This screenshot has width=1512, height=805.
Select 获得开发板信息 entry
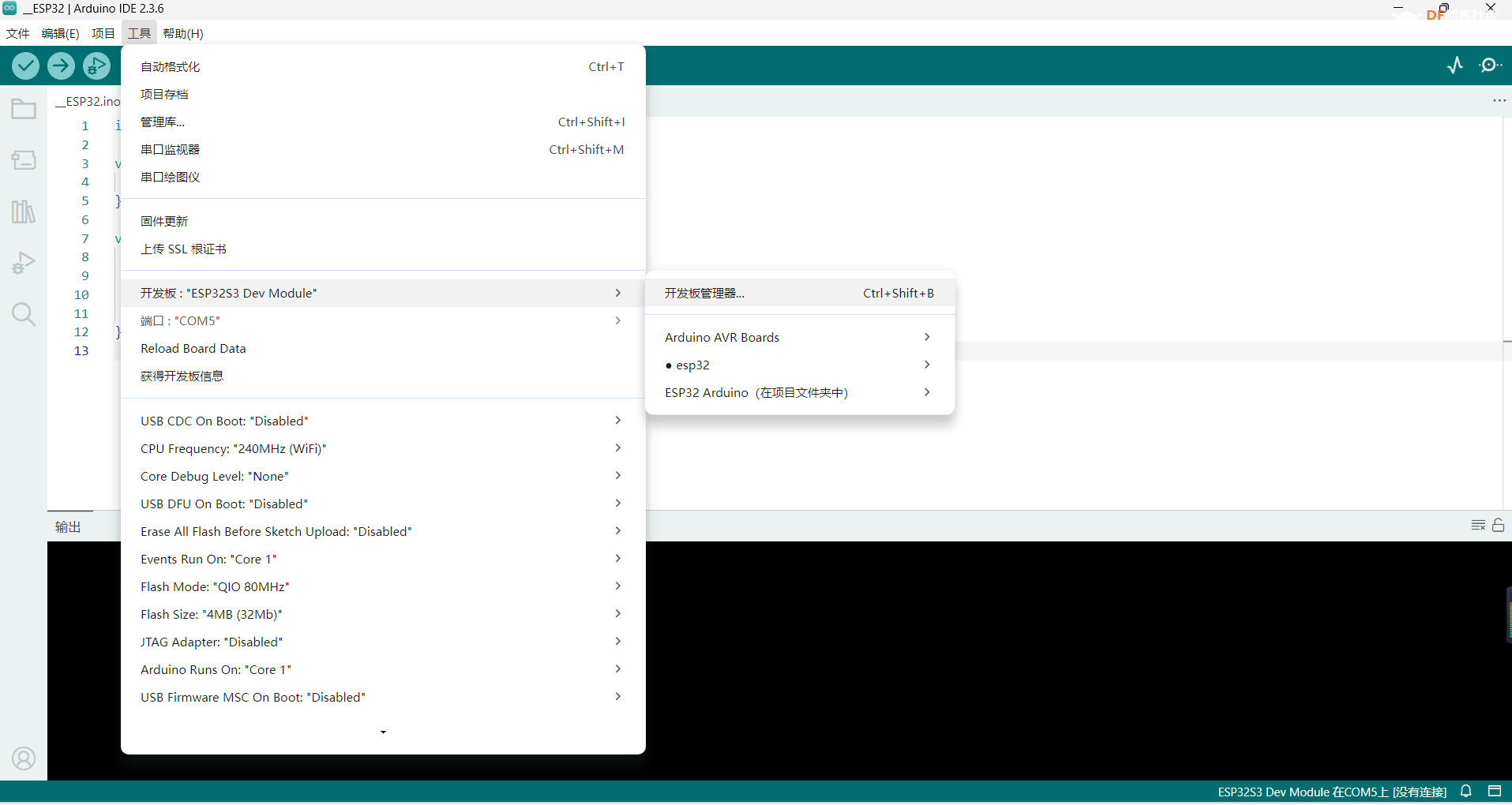[x=383, y=376]
